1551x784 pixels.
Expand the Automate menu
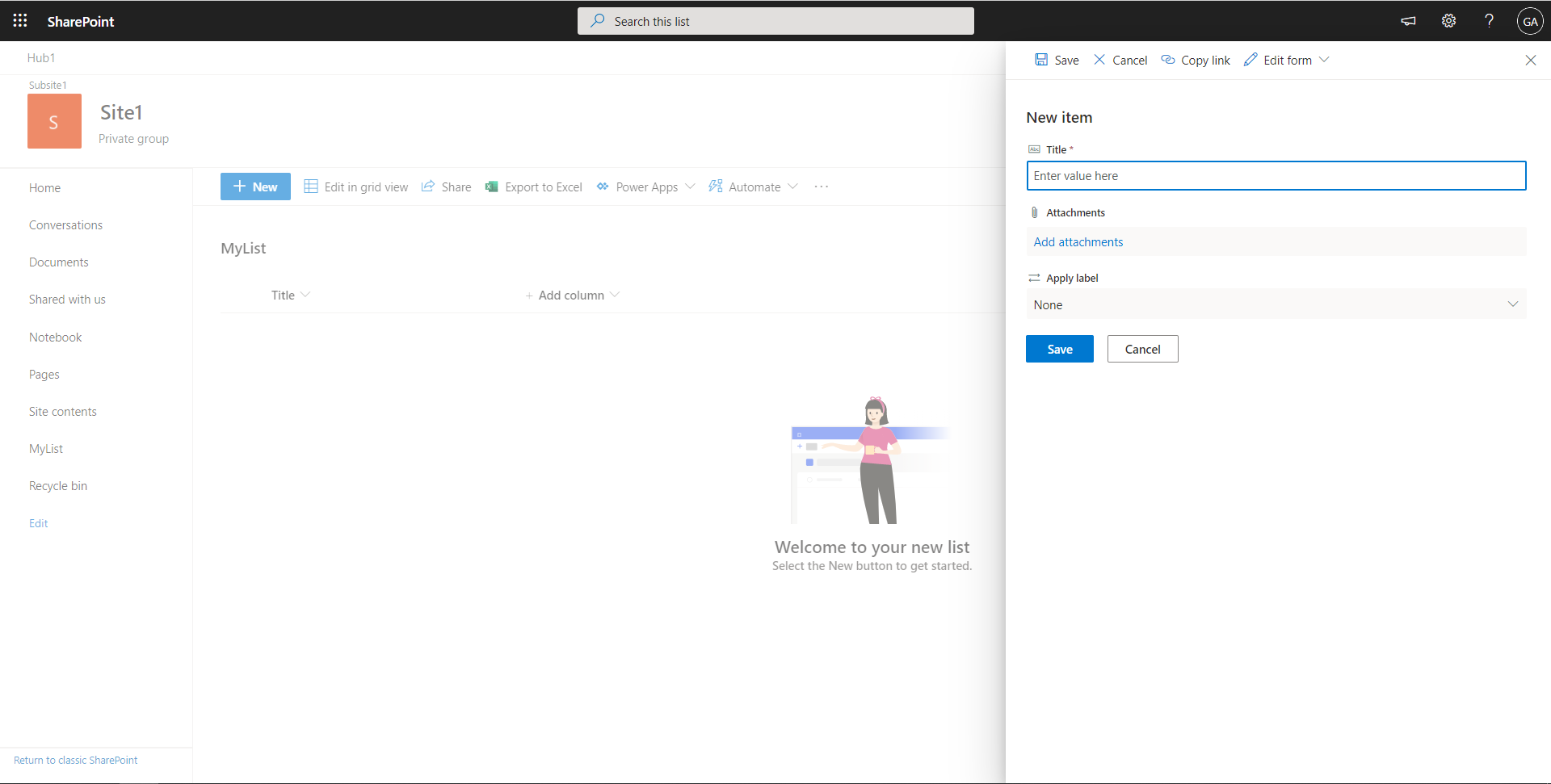tap(753, 187)
